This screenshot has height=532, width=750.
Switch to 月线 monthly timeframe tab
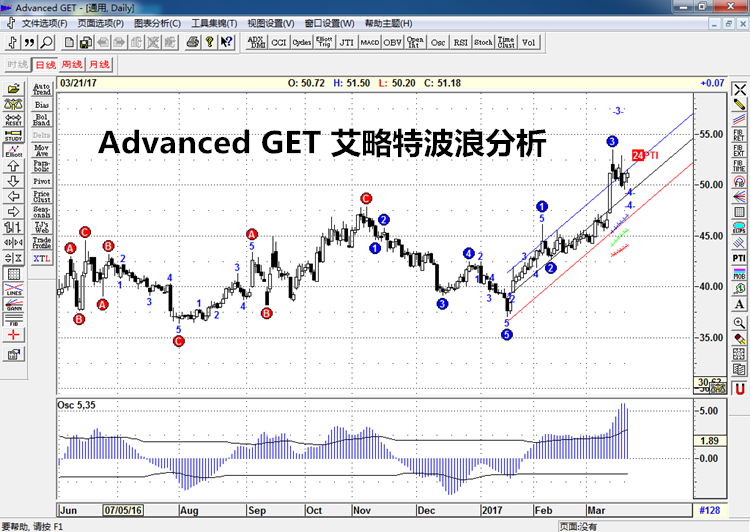[99, 65]
